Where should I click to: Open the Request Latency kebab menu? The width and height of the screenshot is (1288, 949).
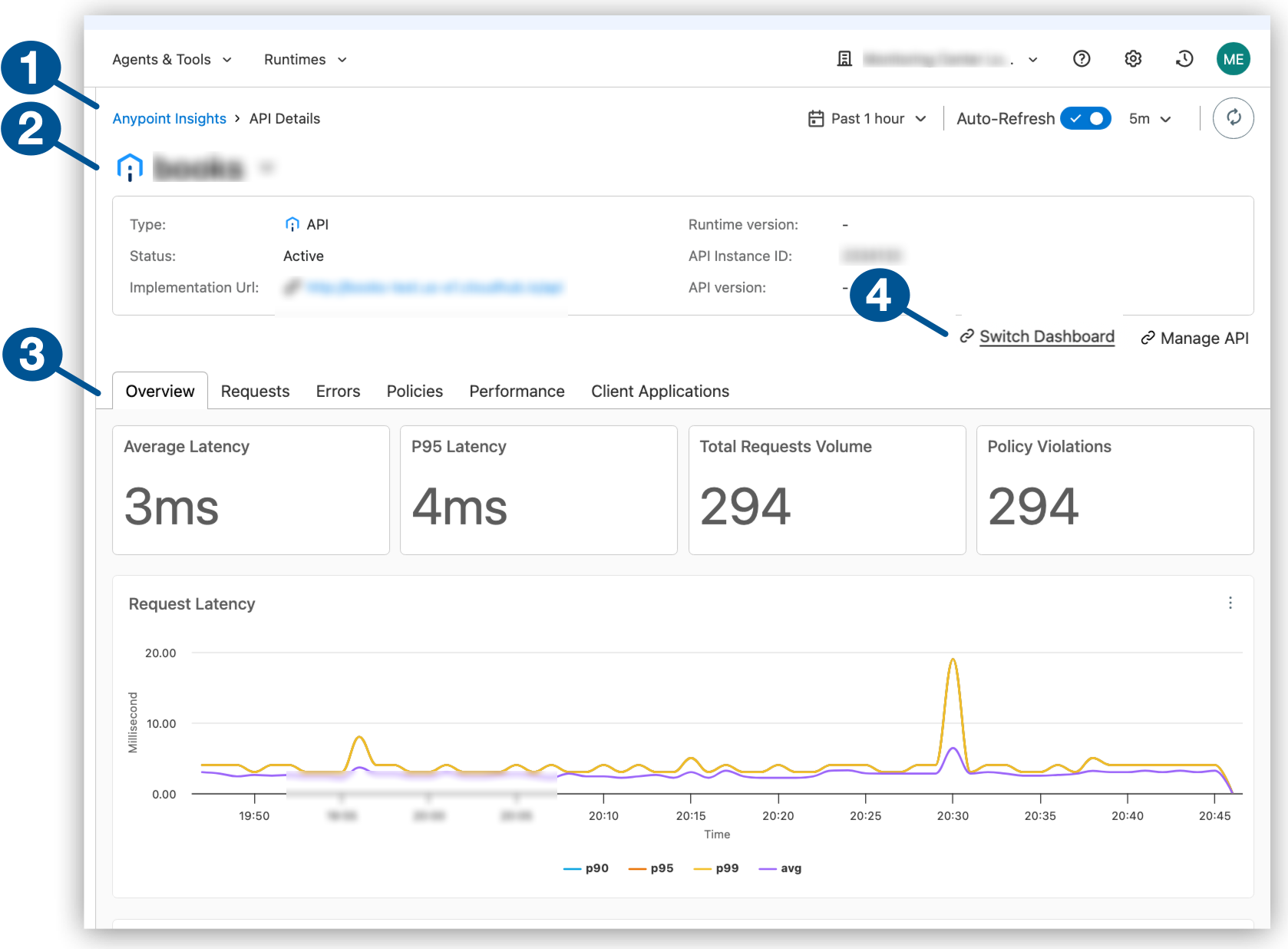click(1231, 603)
